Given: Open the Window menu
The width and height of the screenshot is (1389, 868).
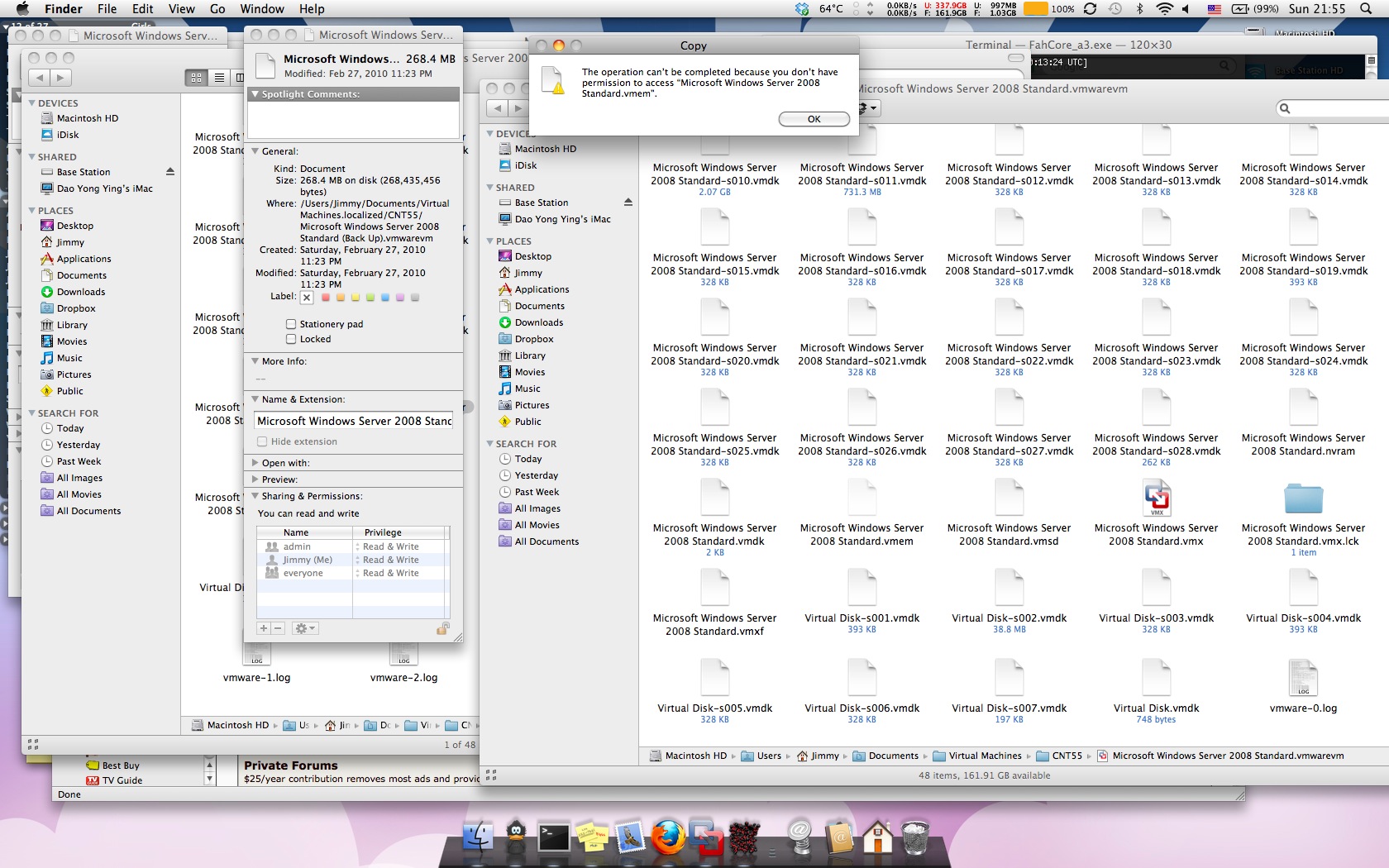Looking at the screenshot, I should pos(262,9).
